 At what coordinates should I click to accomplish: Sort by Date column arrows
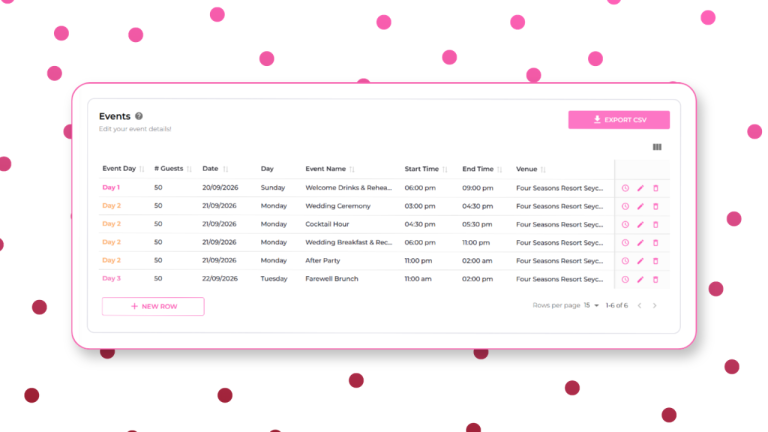225,169
